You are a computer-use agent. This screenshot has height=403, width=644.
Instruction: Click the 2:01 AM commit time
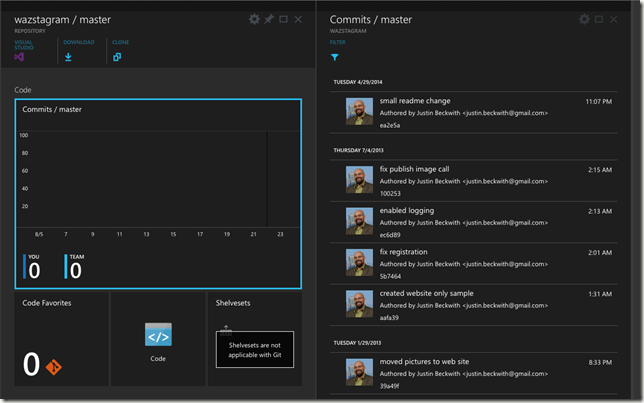[600, 253]
